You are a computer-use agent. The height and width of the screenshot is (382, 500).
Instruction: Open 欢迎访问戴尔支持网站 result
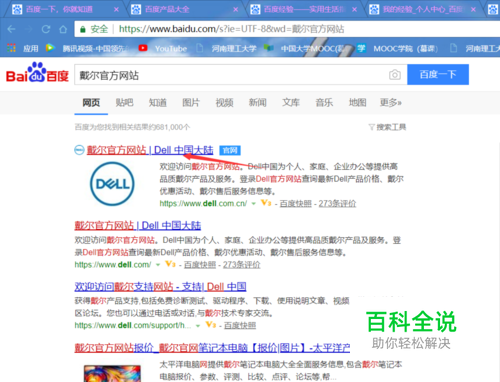click(160, 287)
